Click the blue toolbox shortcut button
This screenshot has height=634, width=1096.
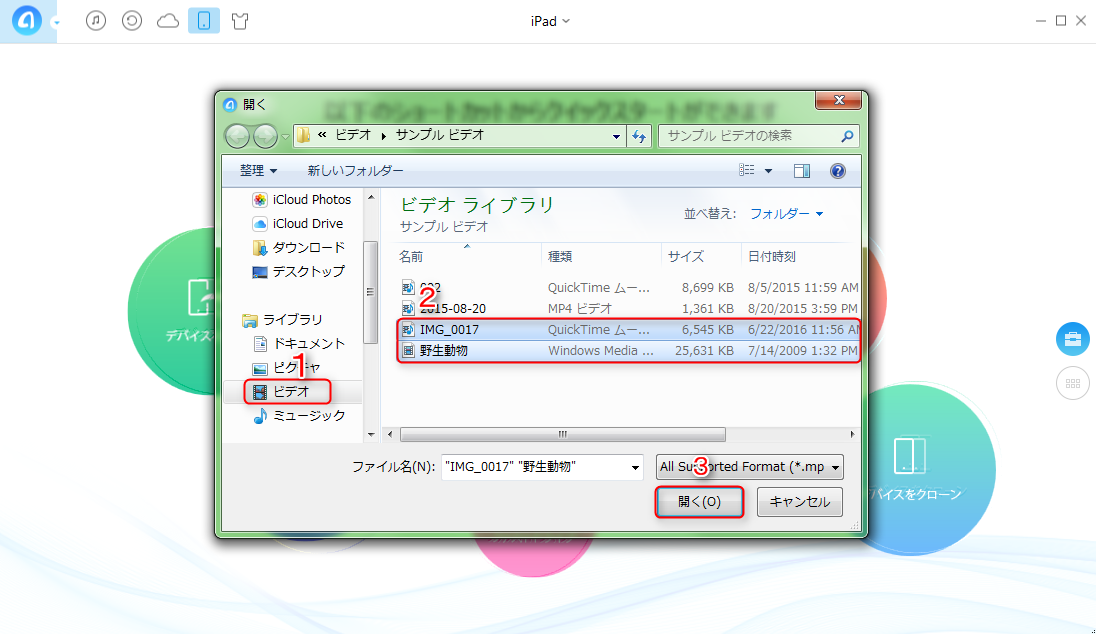click(1072, 339)
